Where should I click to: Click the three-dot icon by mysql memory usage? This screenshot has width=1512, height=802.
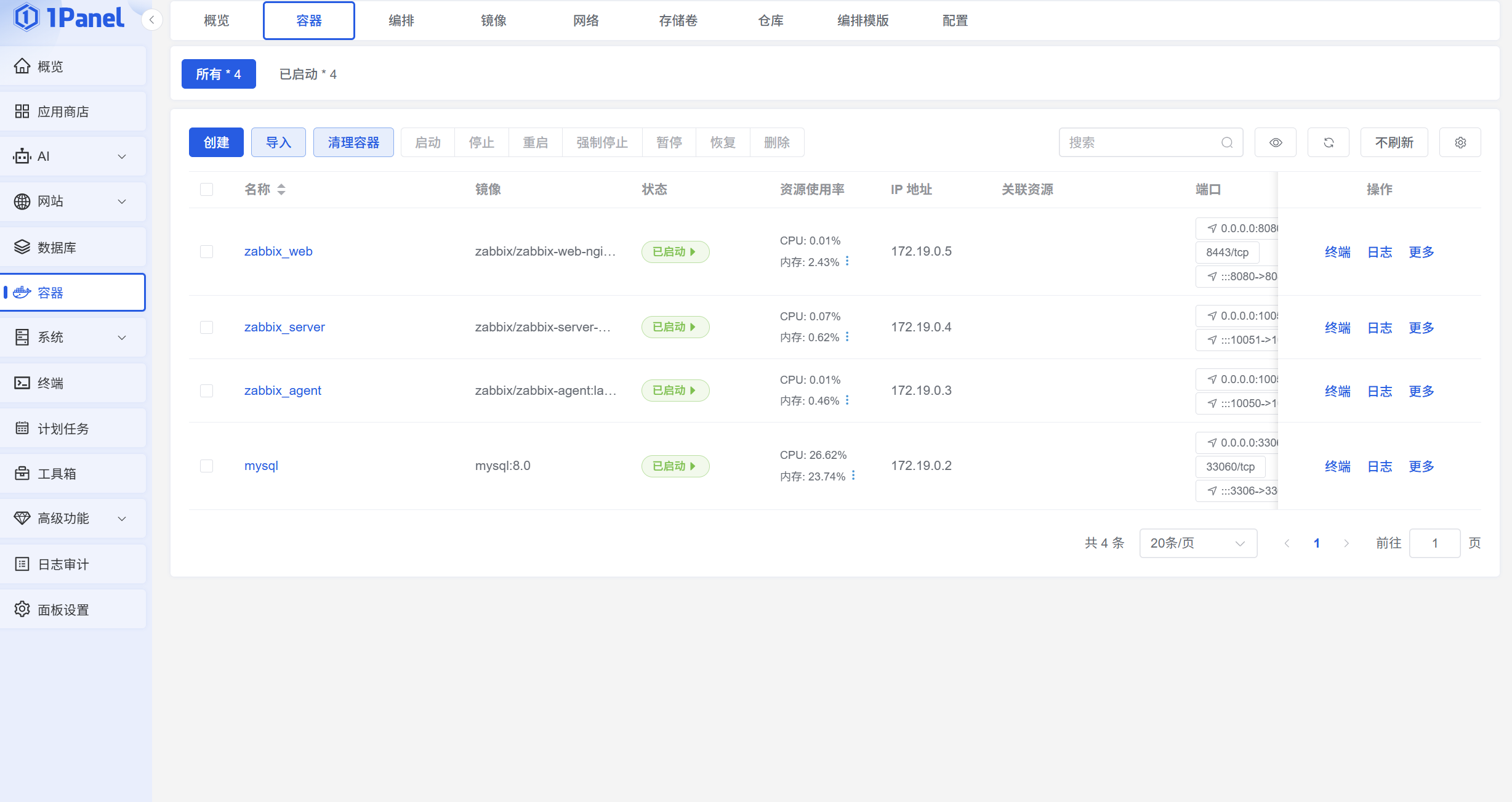tap(853, 476)
